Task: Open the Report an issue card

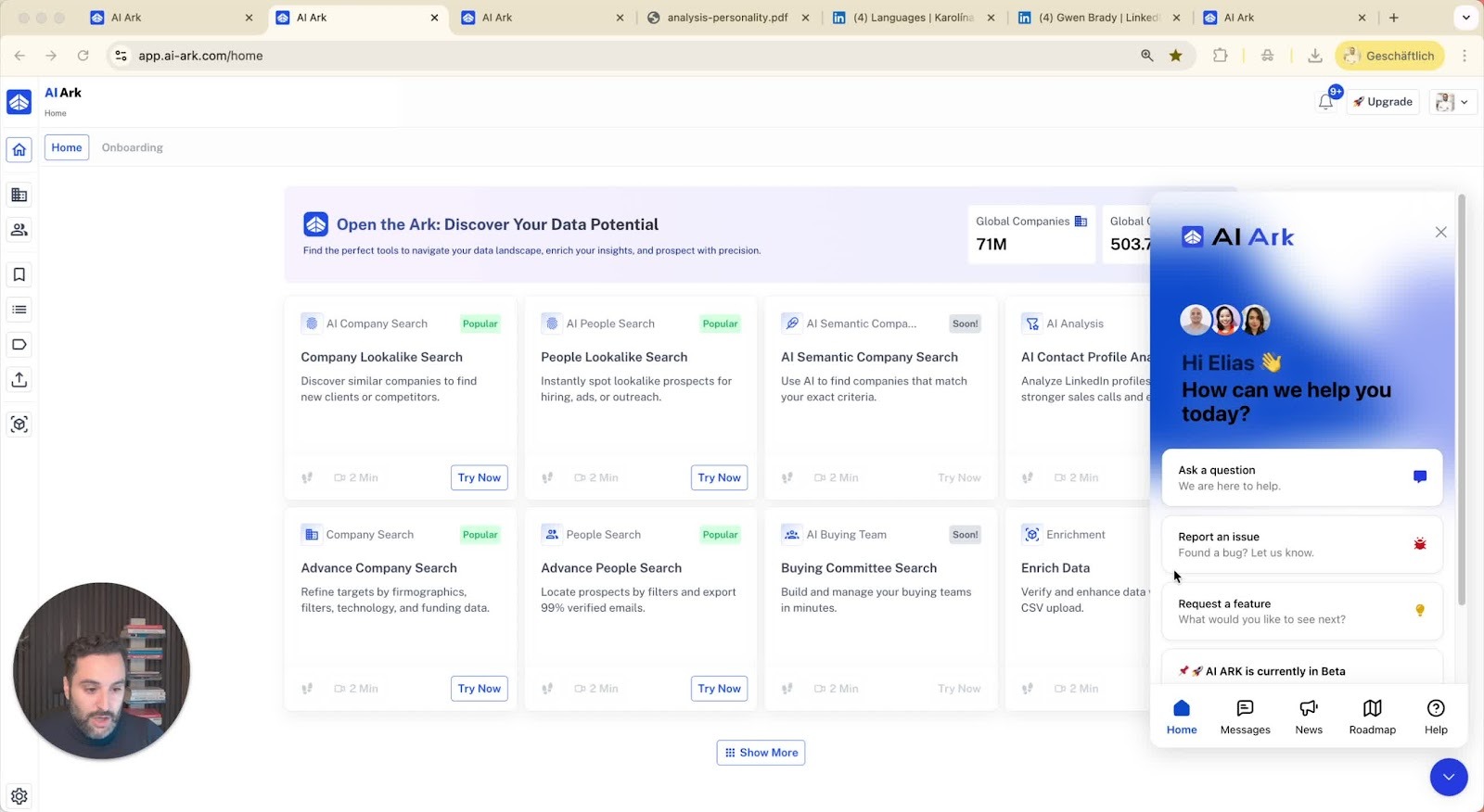Action: [1302, 544]
